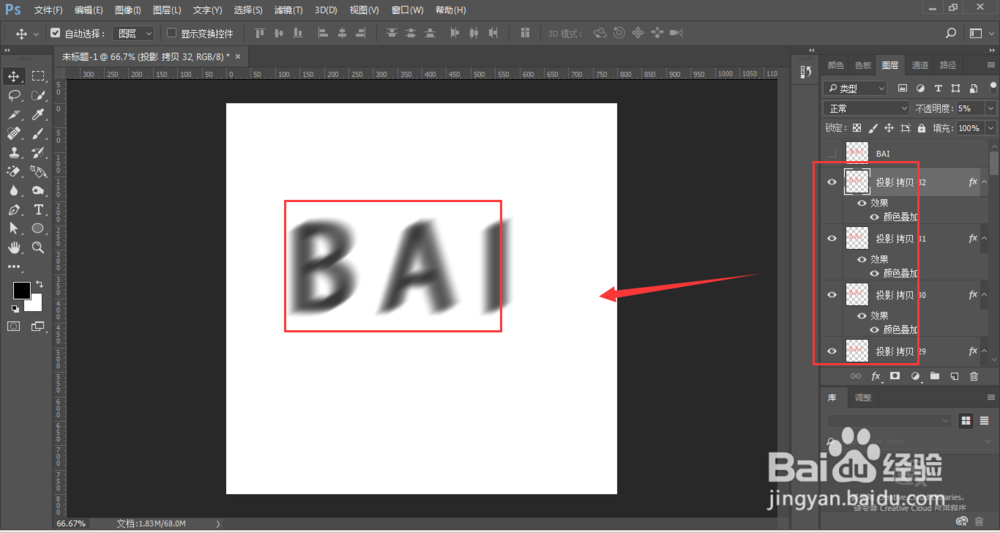
Task: Create a new layer group
Action: coord(934,376)
